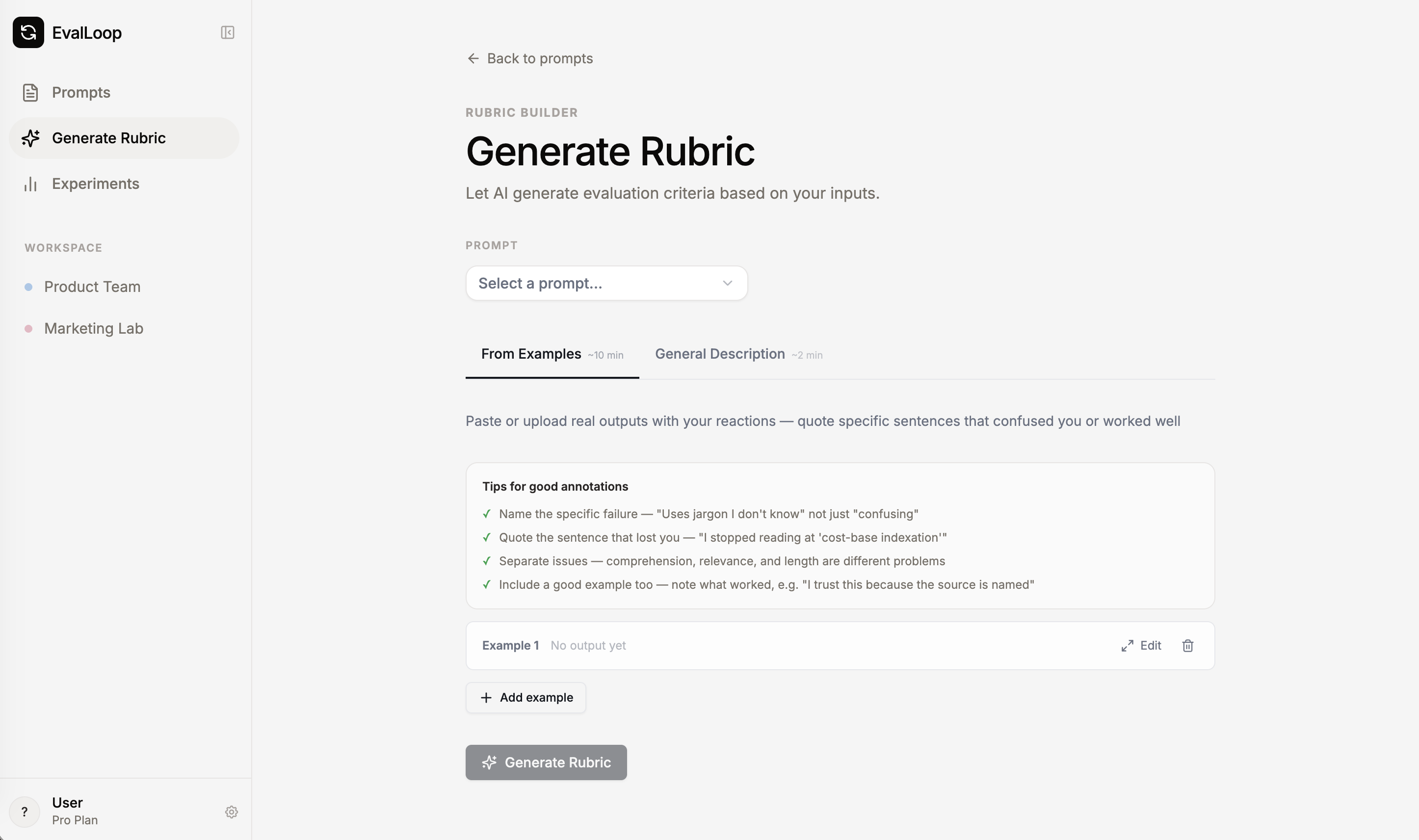
Task: Open the Select a prompt dropdown
Action: tap(606, 283)
